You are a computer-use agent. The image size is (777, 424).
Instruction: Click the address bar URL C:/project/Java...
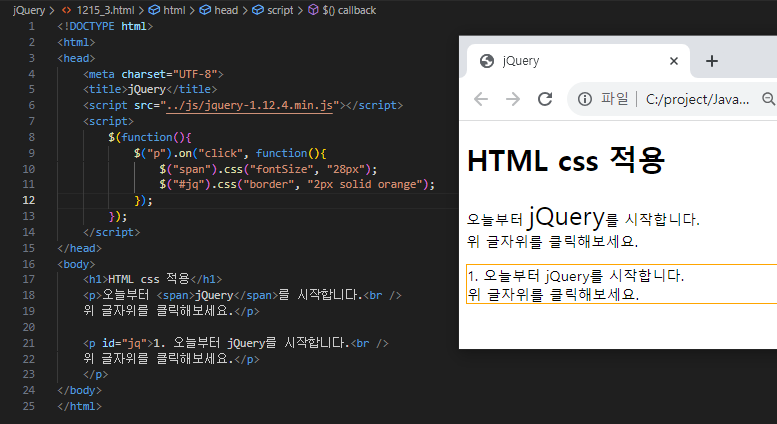point(697,100)
